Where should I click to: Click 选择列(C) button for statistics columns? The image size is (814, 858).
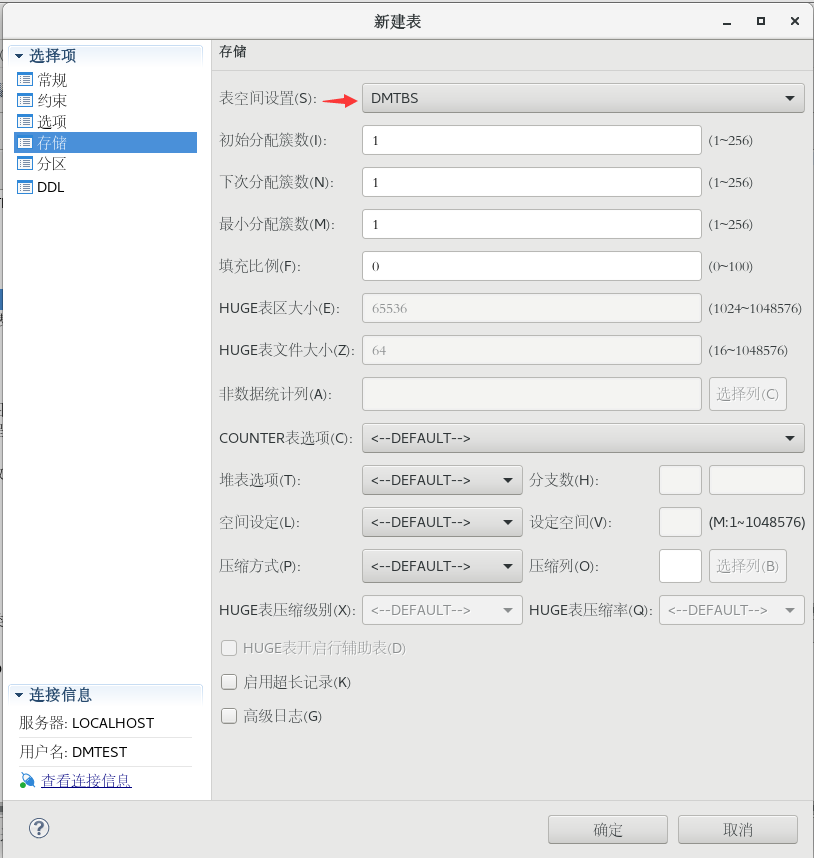(x=748, y=394)
